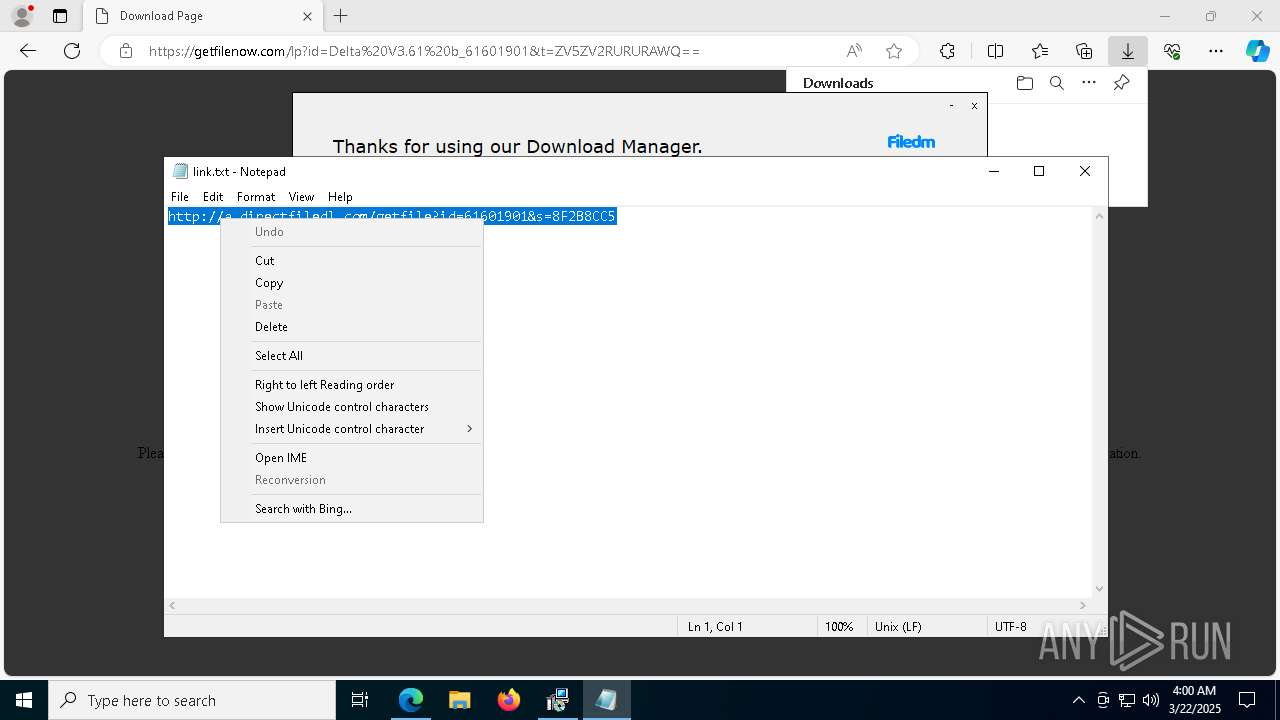Open Notepad File menu

coord(180,197)
